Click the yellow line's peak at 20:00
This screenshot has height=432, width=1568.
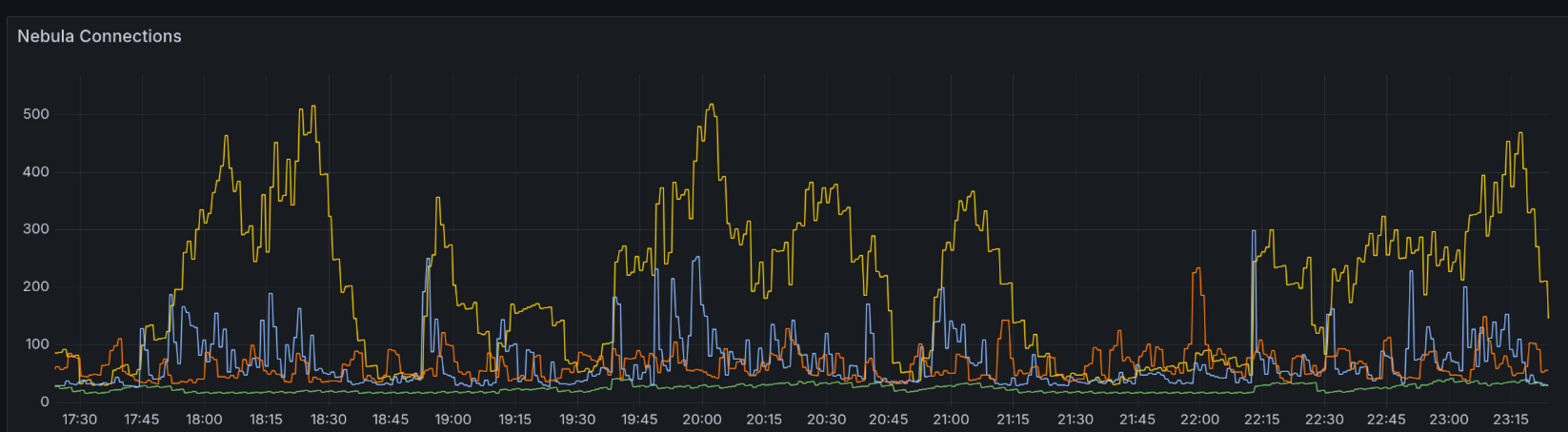pyautogui.click(x=711, y=106)
